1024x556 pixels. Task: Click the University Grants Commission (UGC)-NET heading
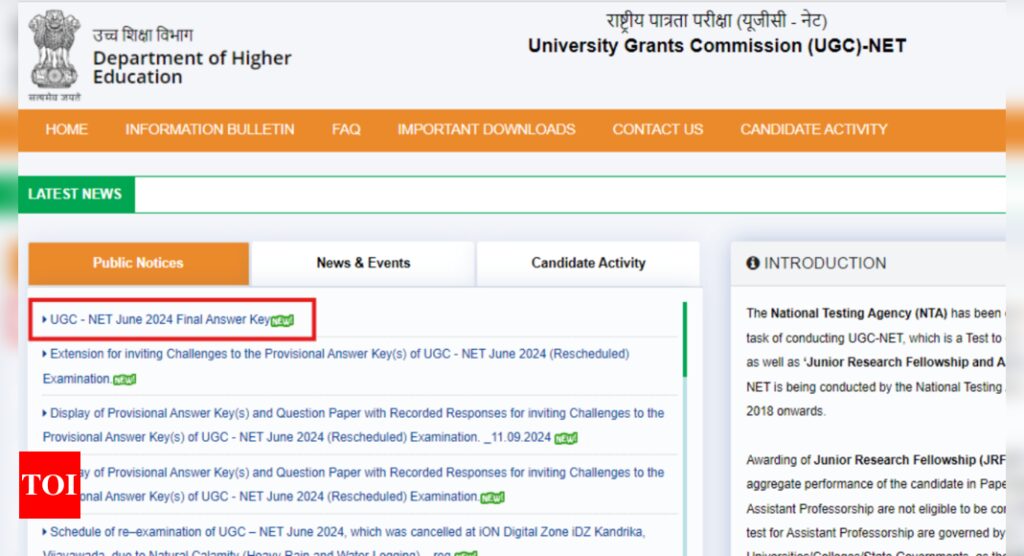(717, 46)
